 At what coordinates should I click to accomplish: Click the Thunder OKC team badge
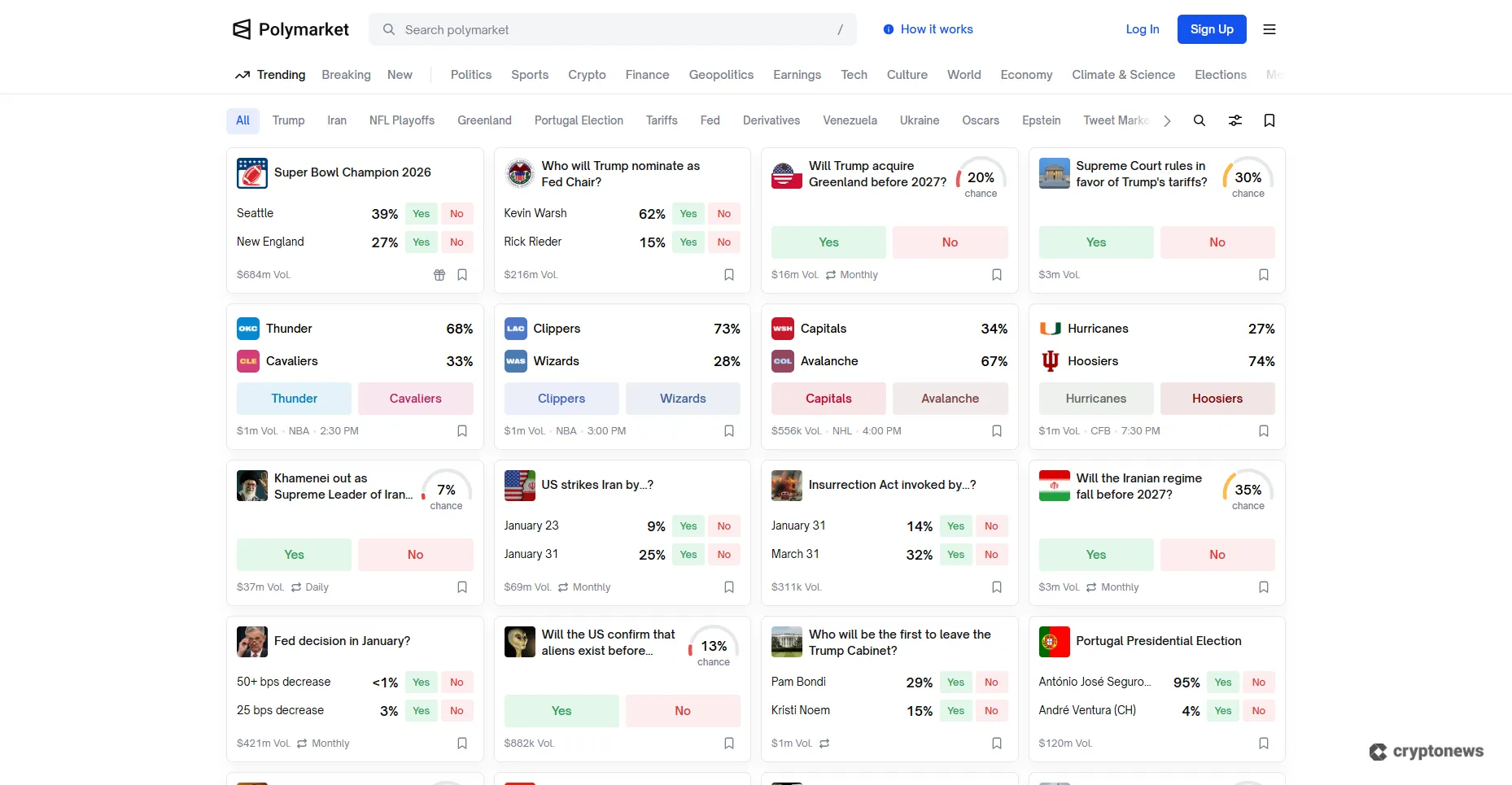pyautogui.click(x=248, y=329)
